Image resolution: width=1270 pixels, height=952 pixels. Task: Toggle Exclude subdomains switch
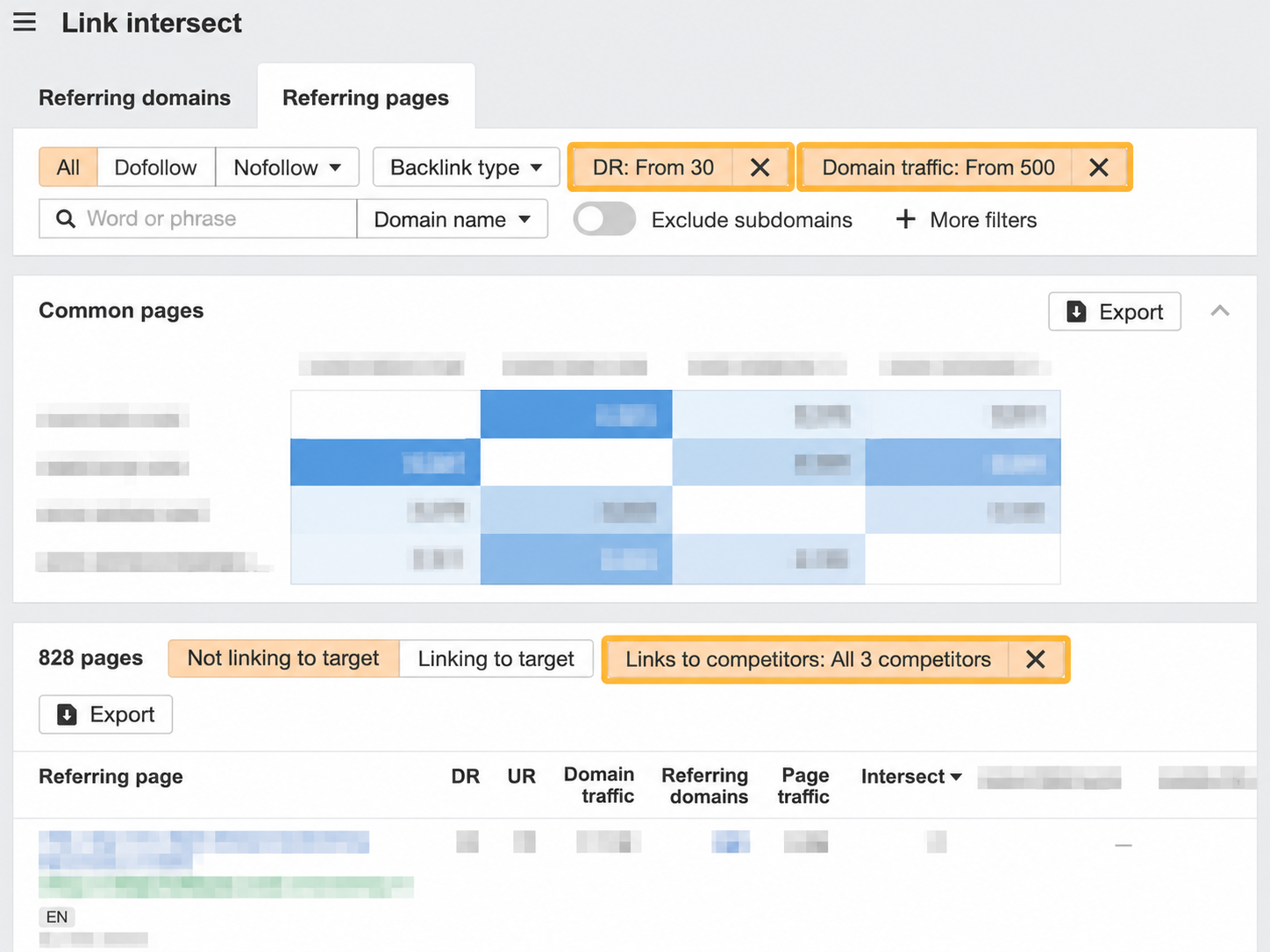[604, 219]
